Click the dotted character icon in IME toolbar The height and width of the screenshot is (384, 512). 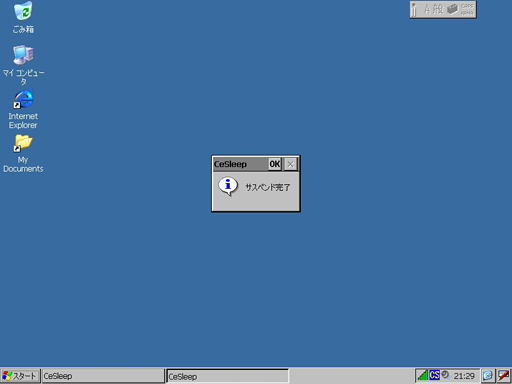click(x=438, y=9)
